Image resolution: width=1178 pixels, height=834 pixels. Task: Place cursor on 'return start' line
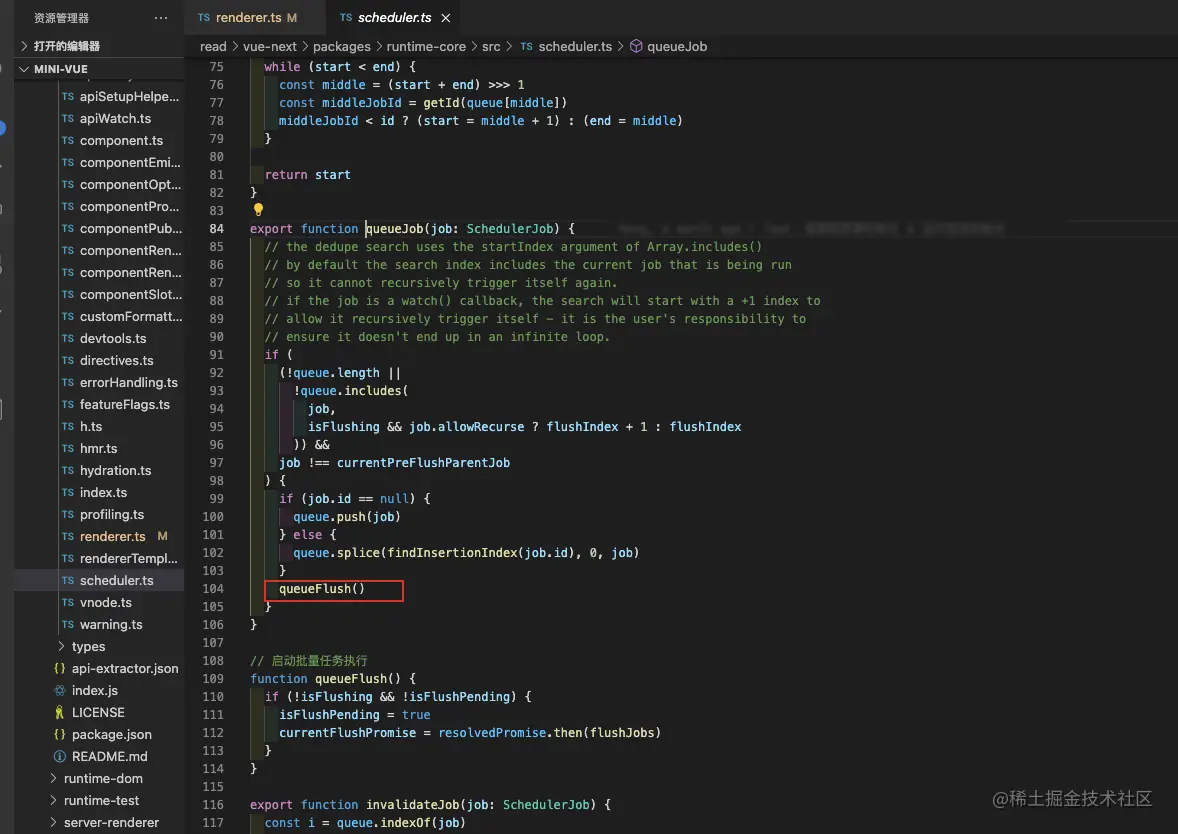coord(308,174)
